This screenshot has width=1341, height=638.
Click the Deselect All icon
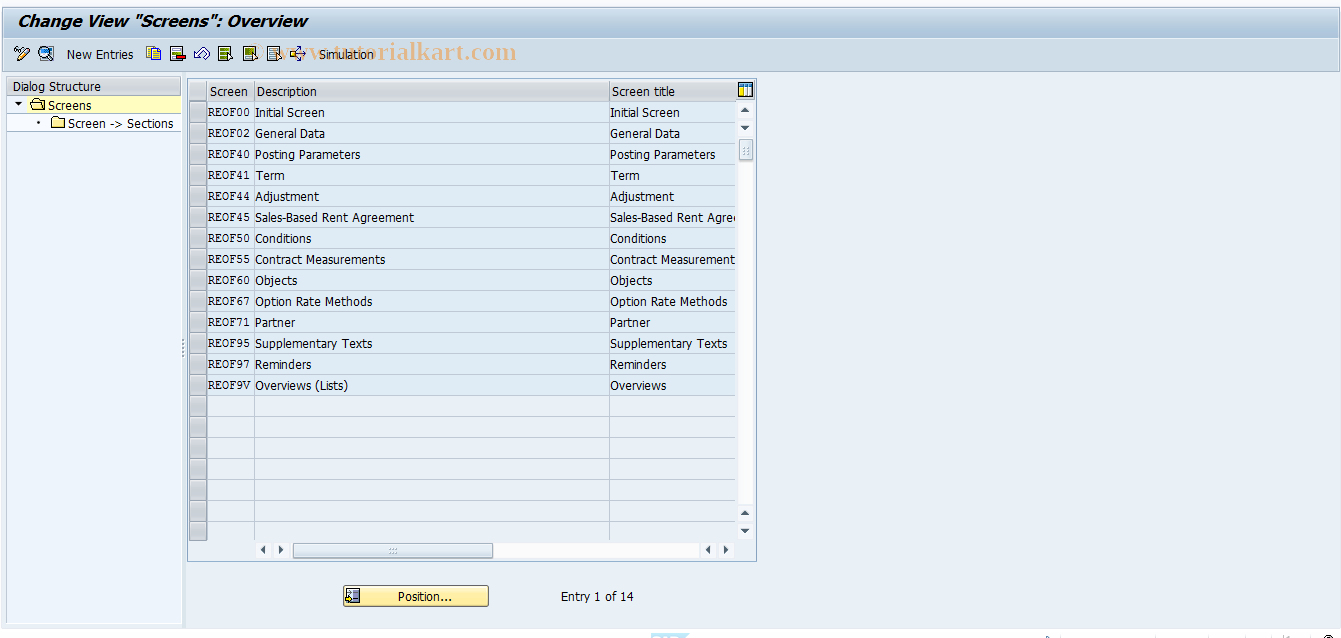tap(273, 54)
